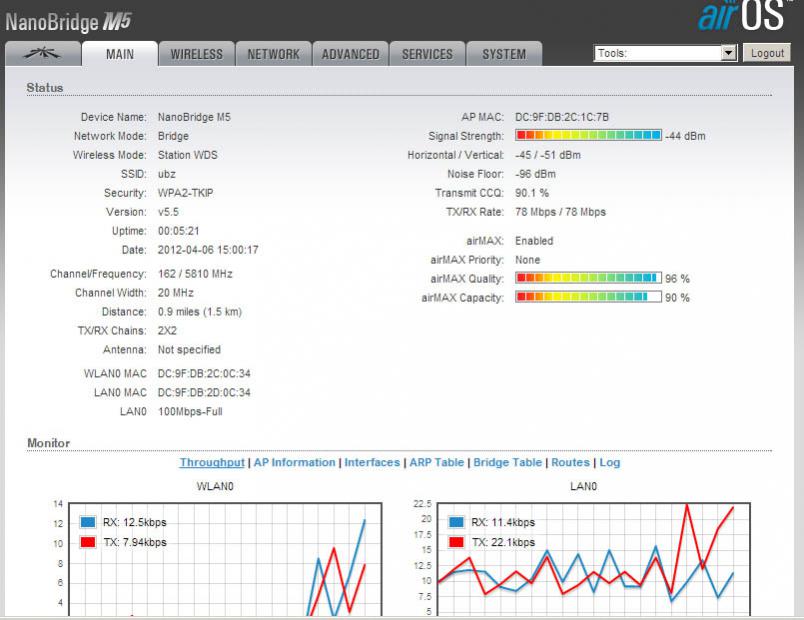Screen dimensions: 804x620
Task: Click the NanoBridge M5 logo
Action: (x=68, y=20)
